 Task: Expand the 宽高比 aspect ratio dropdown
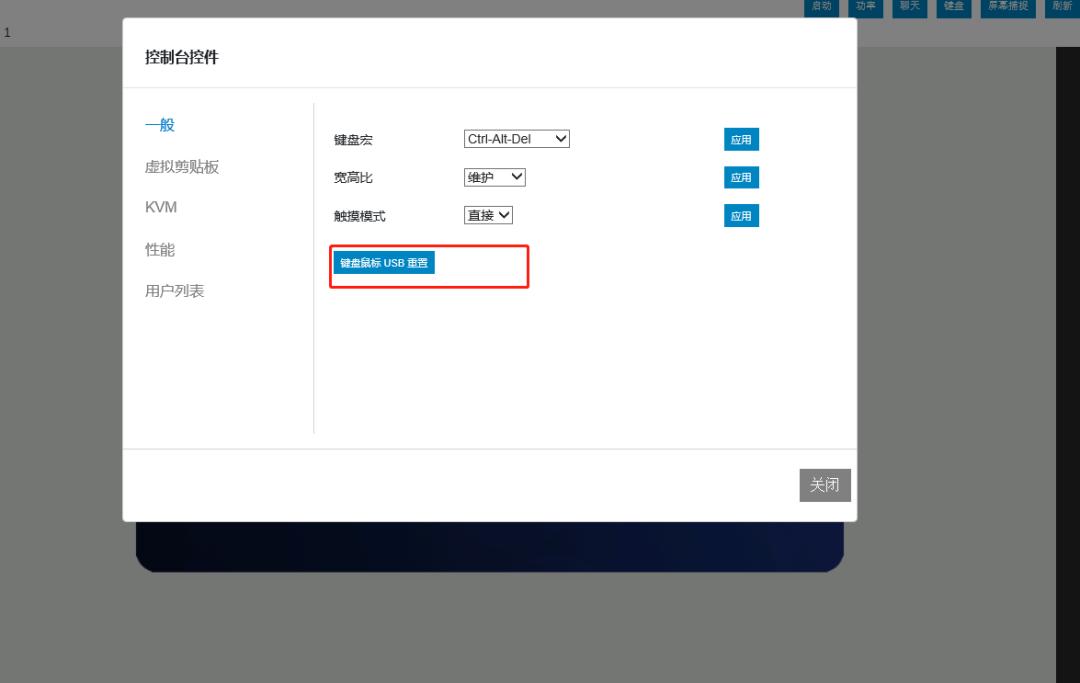tap(494, 177)
